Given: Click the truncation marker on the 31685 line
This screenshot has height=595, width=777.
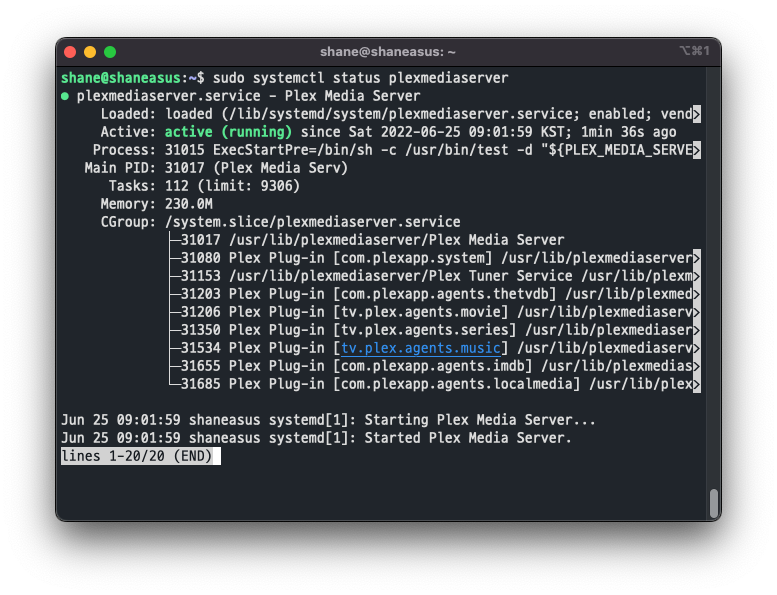Looking at the screenshot, I should (697, 384).
